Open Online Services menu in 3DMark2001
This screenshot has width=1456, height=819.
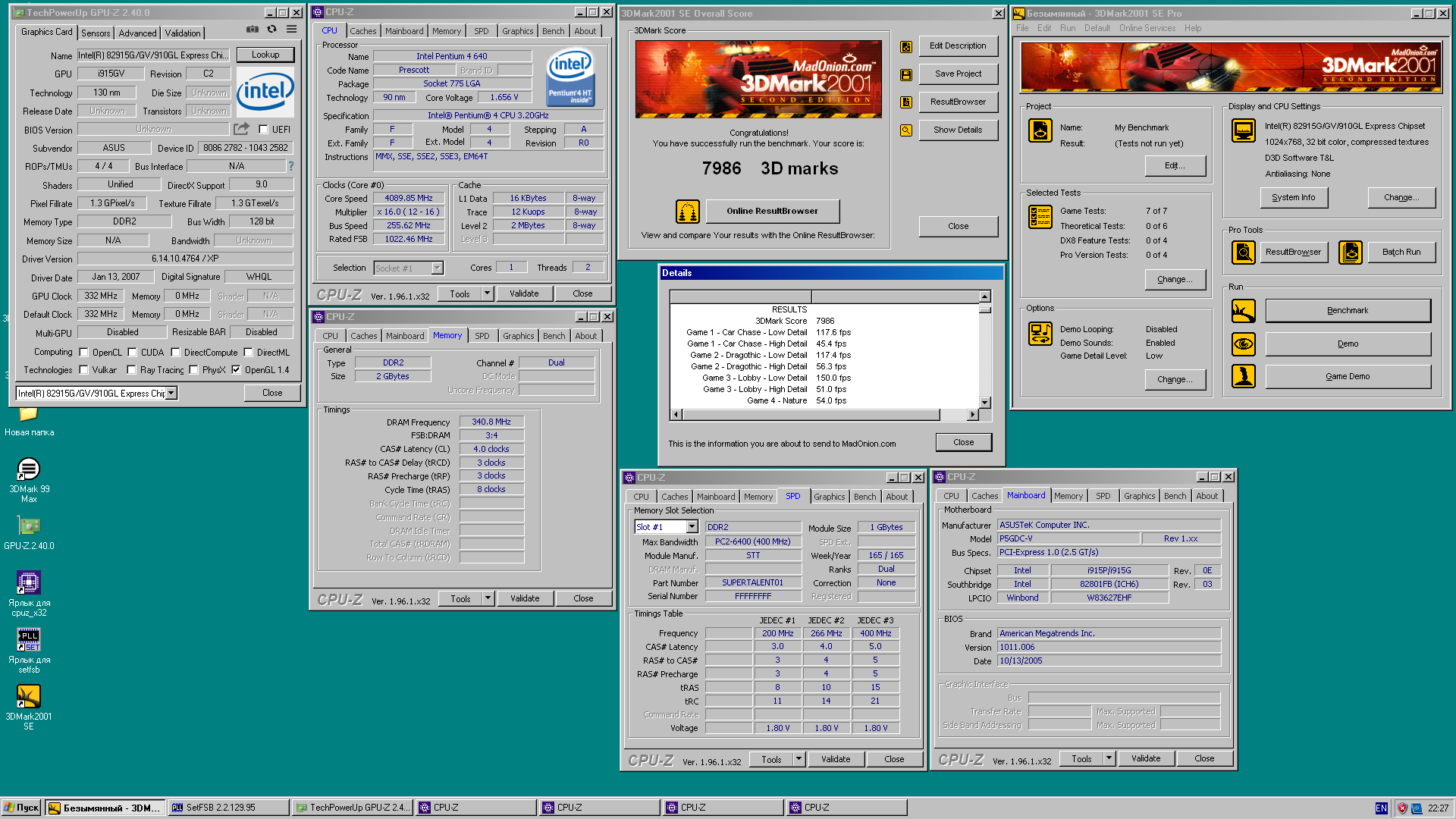pyautogui.click(x=1147, y=28)
